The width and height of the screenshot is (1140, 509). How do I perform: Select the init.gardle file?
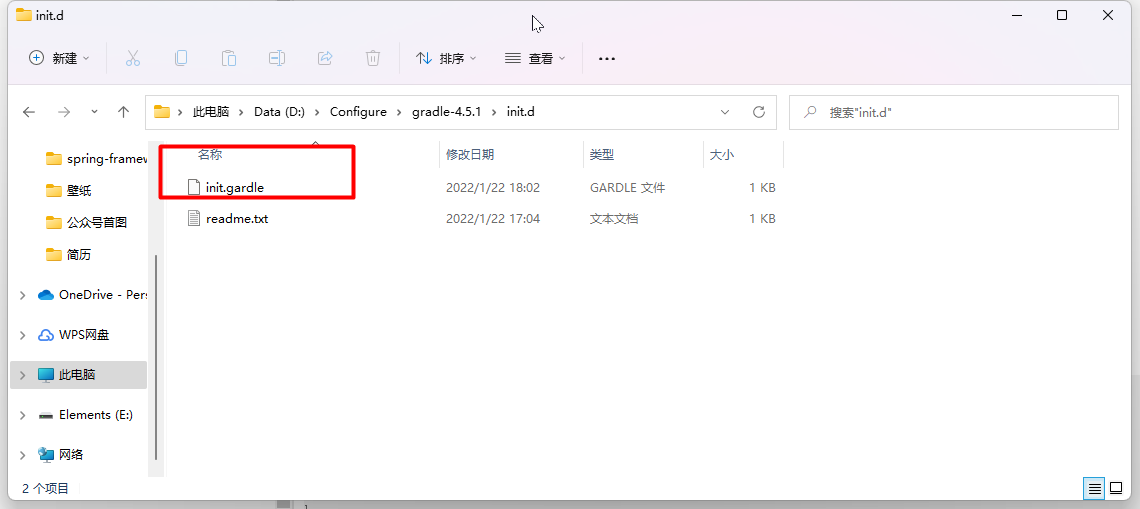(235, 188)
